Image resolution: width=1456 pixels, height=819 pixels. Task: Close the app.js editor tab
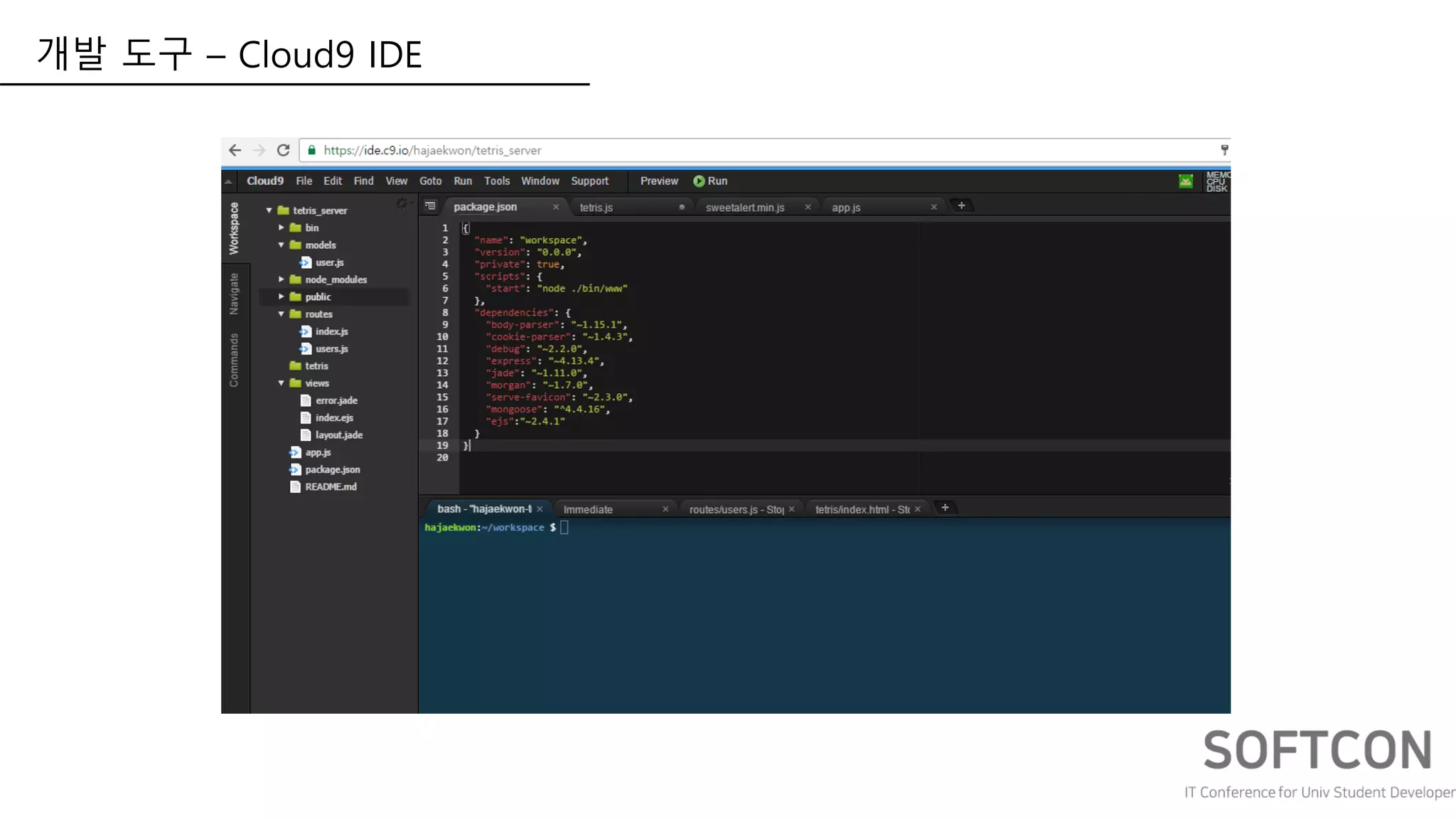pyautogui.click(x=934, y=207)
